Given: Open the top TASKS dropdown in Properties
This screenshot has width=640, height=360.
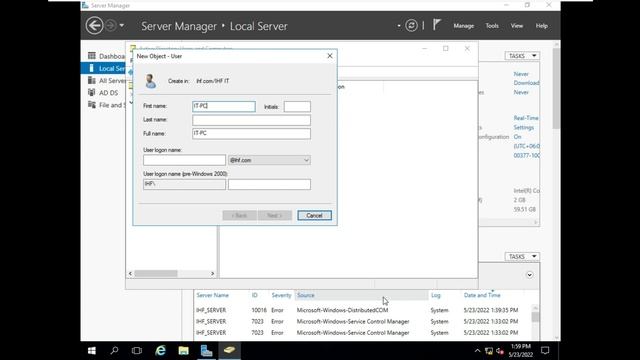Looking at the screenshot, I should point(522,56).
